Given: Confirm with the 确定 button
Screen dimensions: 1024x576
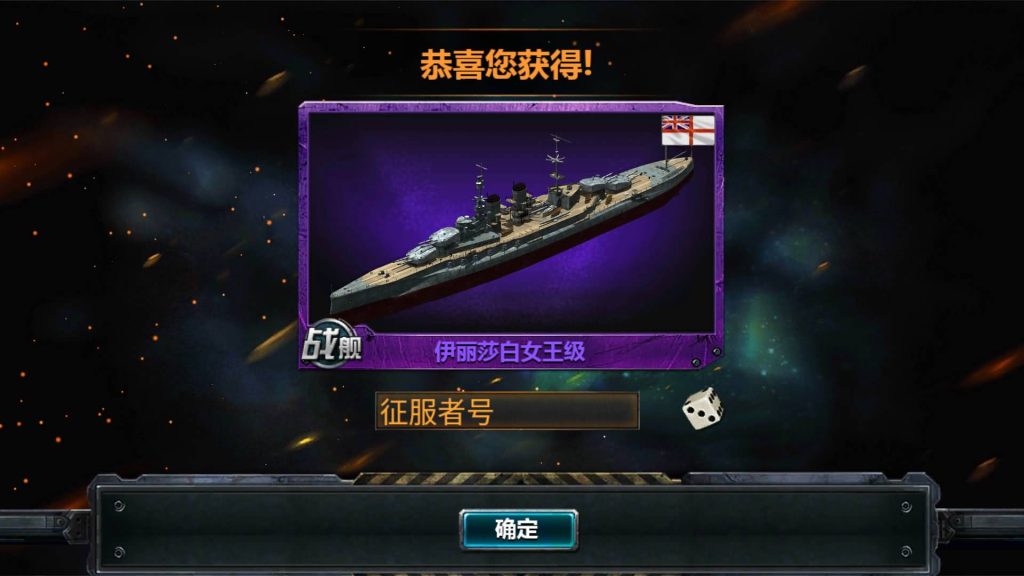Looking at the screenshot, I should 519,529.
